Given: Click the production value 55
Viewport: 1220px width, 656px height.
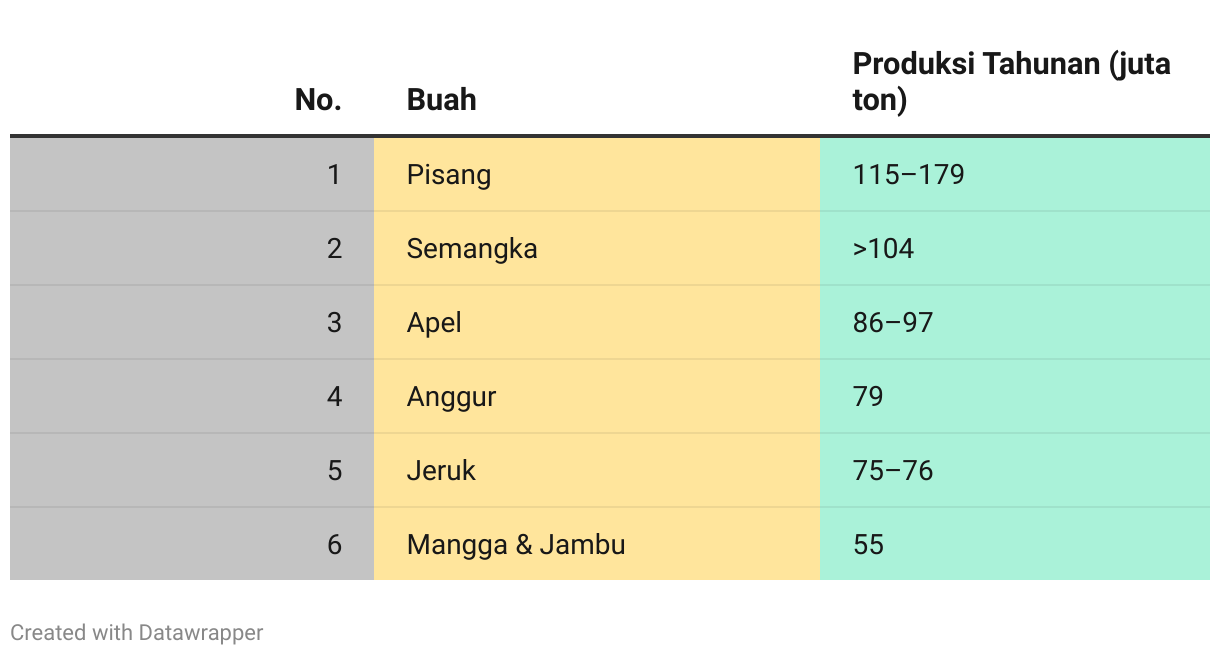Looking at the screenshot, I should [x=869, y=545].
